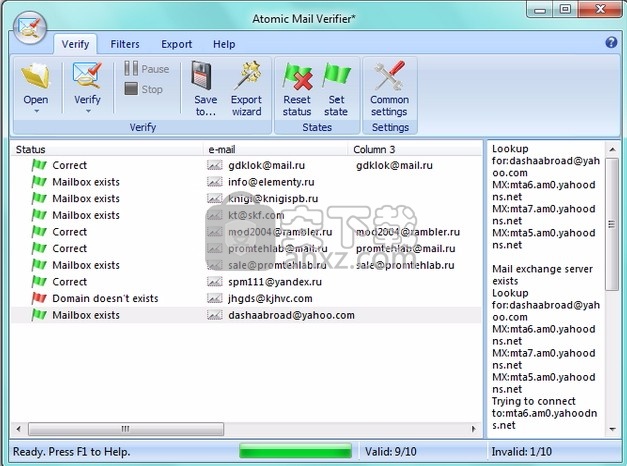Select the jhgds@kjhvc.com e-mail
627x466 pixels.
click(270, 298)
